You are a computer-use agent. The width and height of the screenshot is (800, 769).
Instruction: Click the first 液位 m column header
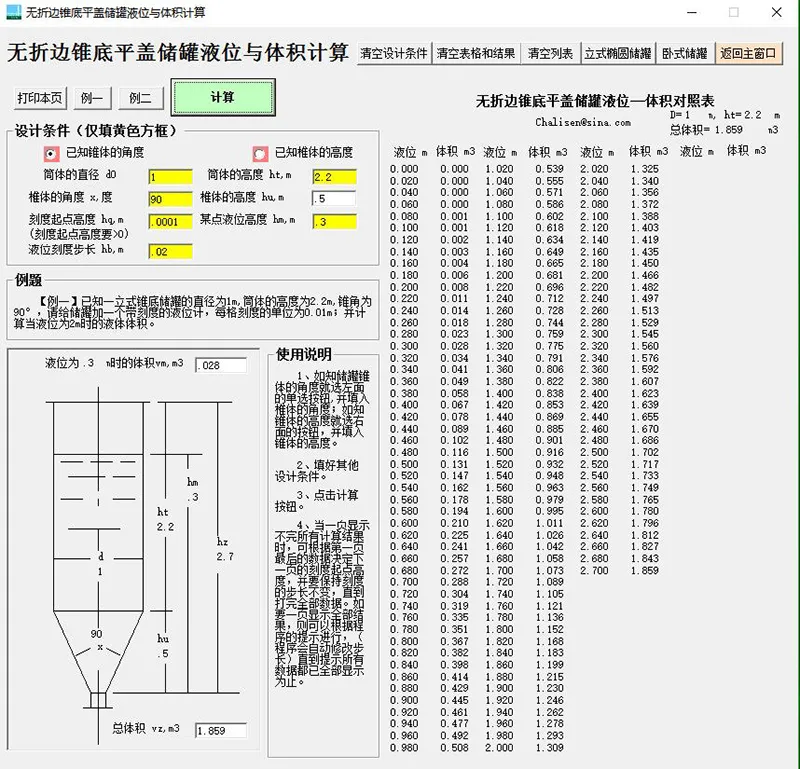[x=410, y=152]
